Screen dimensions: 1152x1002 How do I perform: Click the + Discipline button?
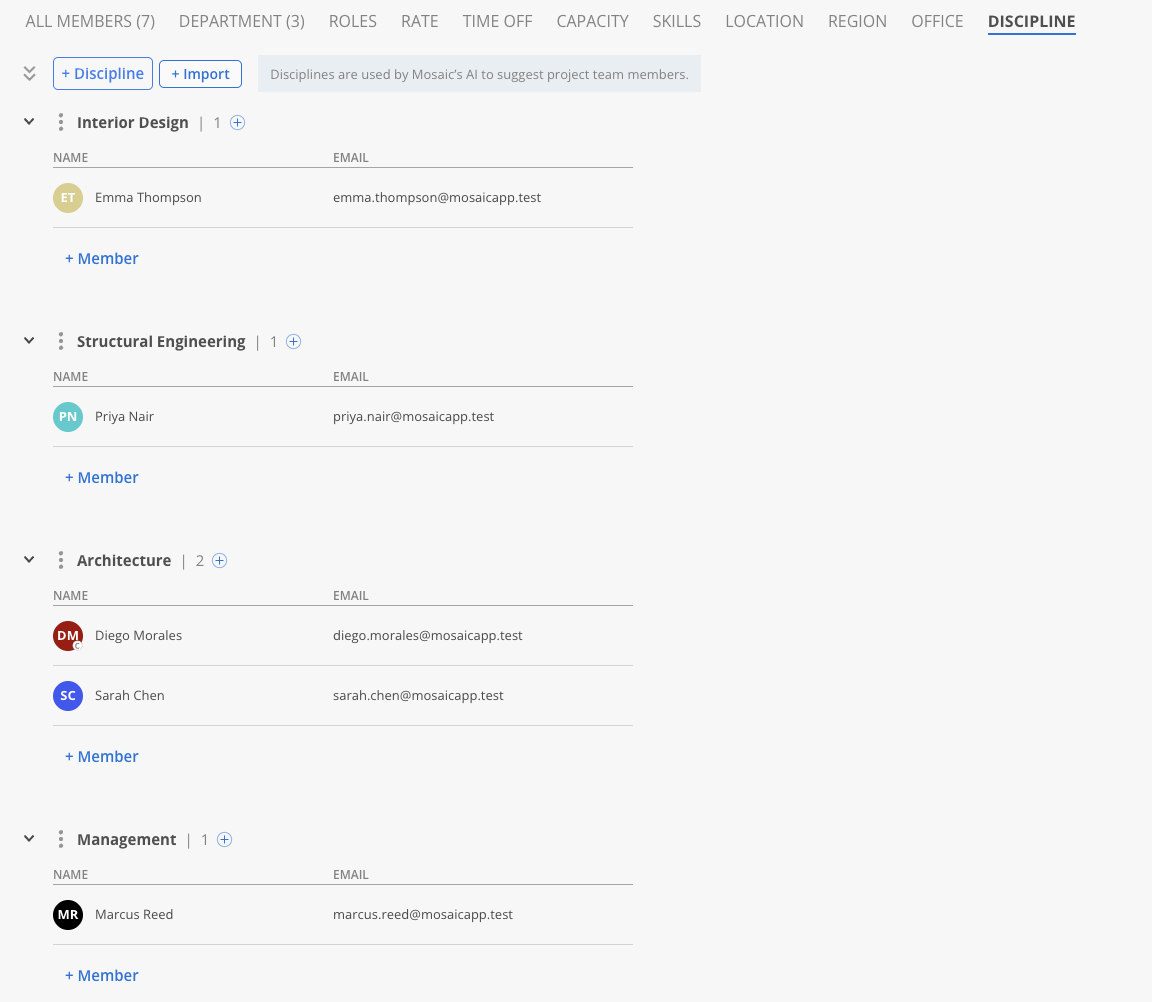click(103, 73)
